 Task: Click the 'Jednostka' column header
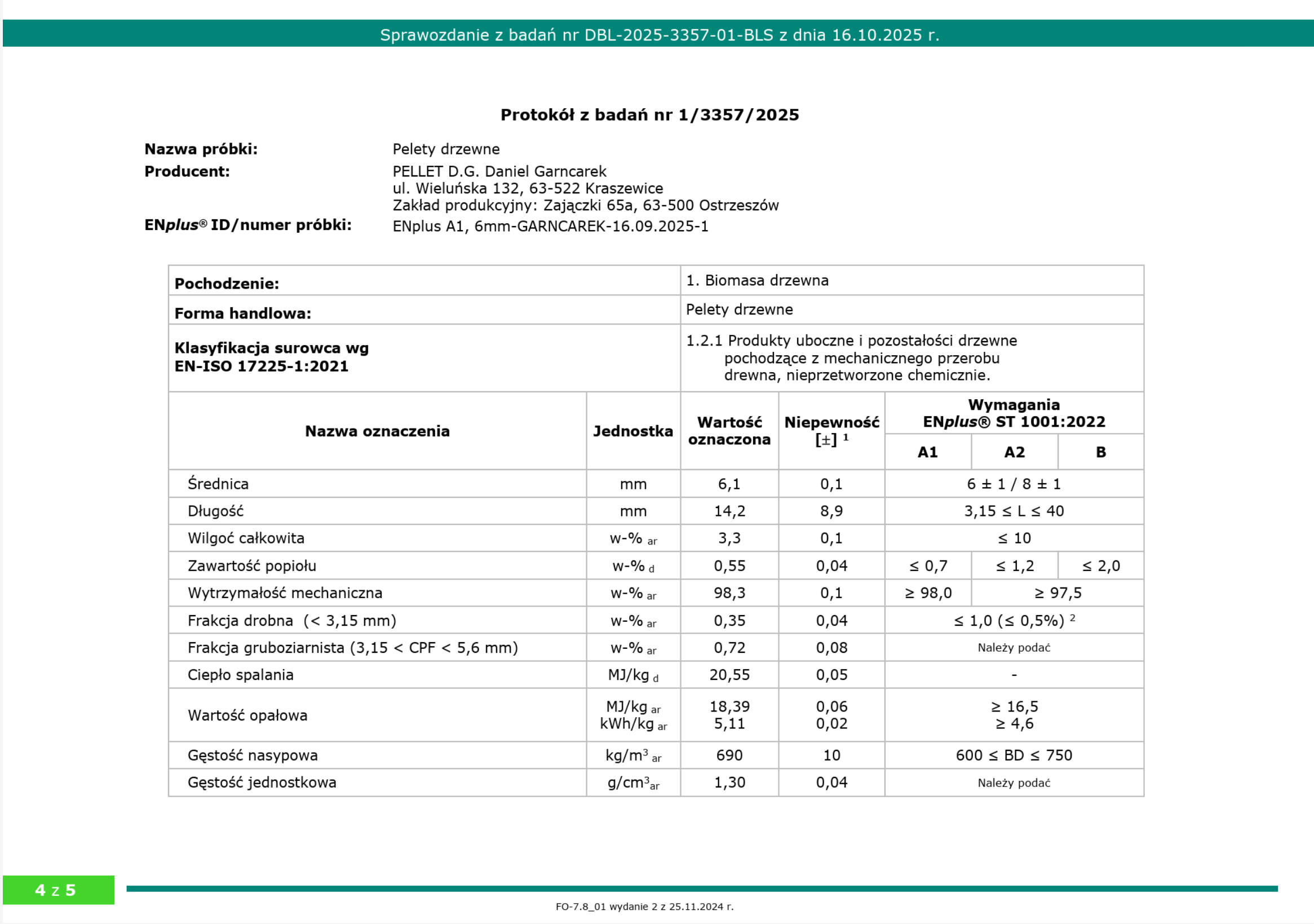633,431
